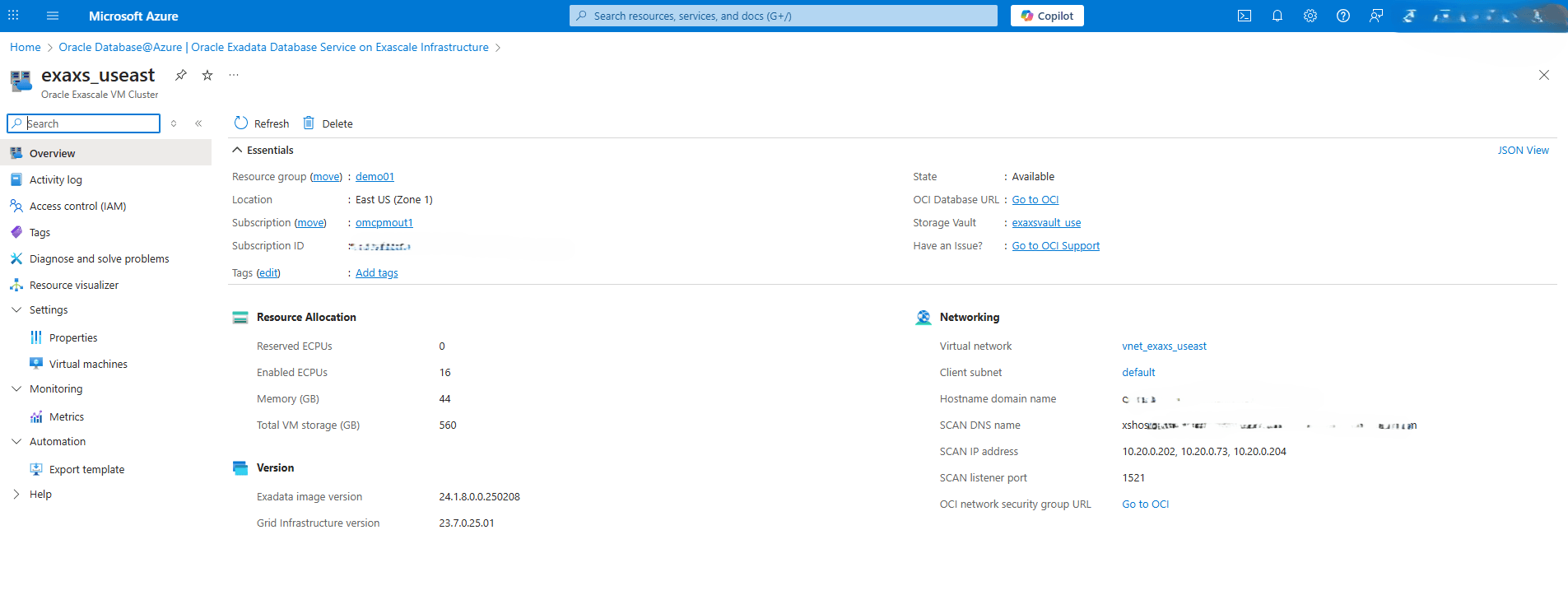The image size is (1568, 609).
Task: Open the exaxsvault_use storage vault
Action: coord(1046,222)
